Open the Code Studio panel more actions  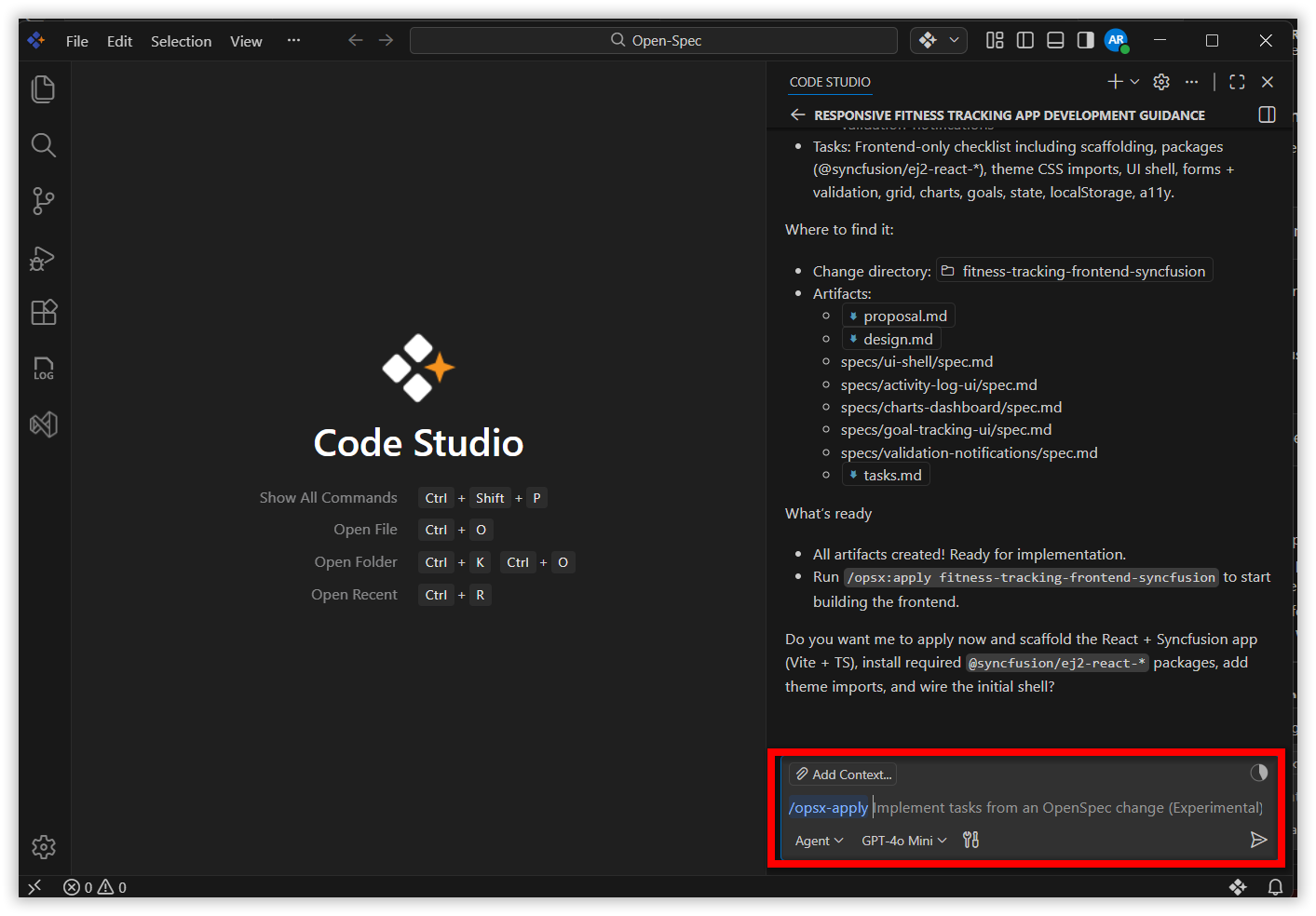1191,82
